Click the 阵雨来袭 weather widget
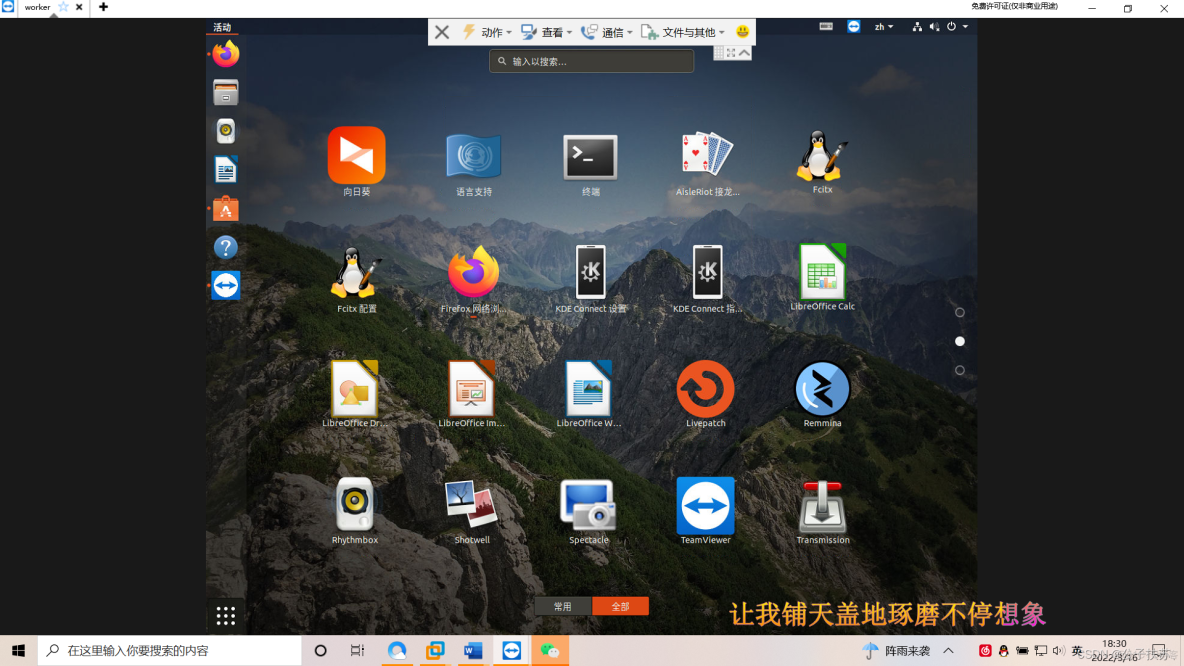The width and height of the screenshot is (1184, 666). pyautogui.click(x=896, y=650)
